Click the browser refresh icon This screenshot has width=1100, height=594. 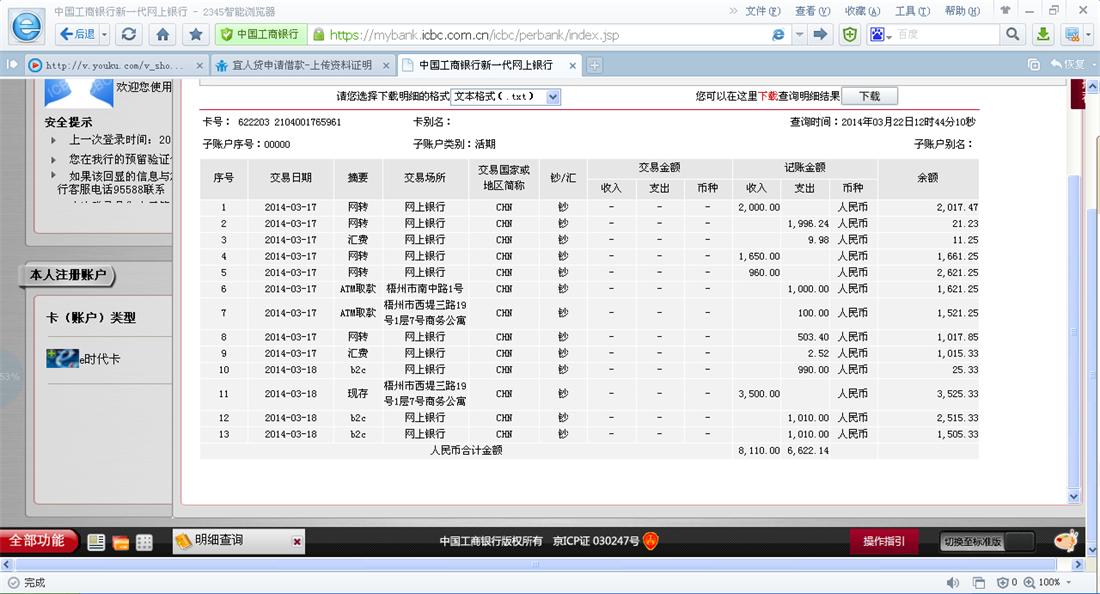(128, 34)
